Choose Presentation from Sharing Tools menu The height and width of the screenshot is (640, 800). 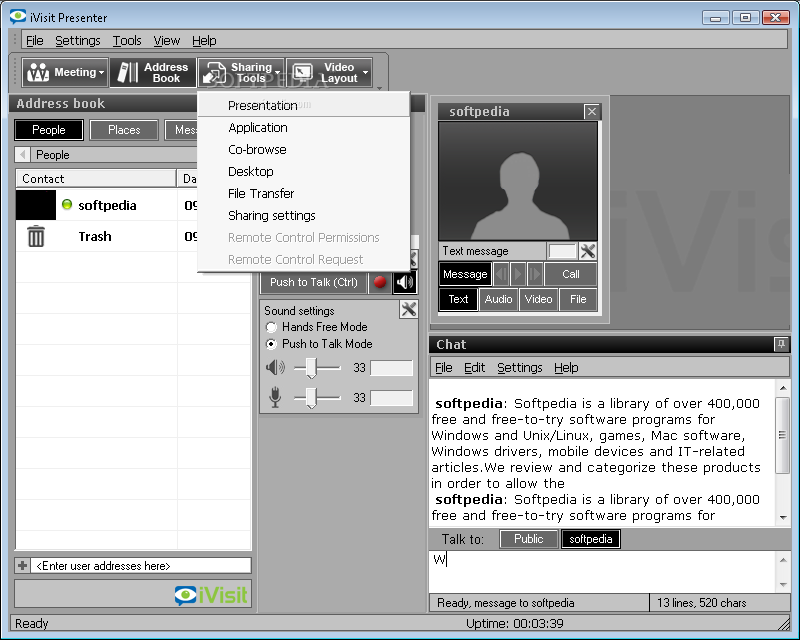tap(304, 105)
